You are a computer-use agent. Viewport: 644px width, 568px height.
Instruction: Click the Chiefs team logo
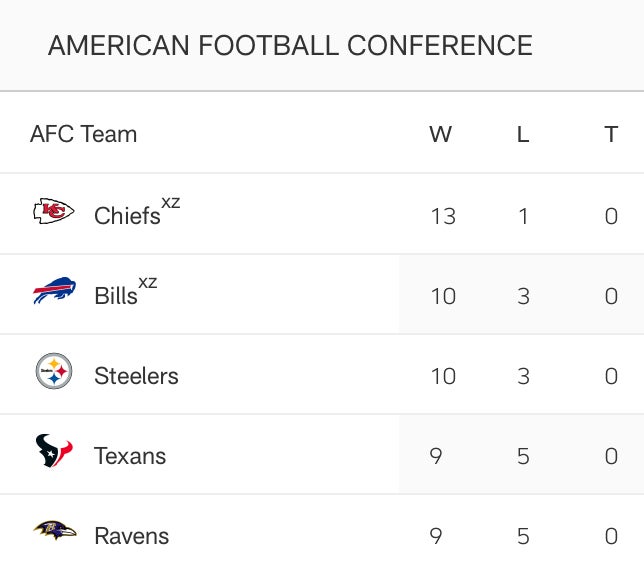[x=53, y=212]
